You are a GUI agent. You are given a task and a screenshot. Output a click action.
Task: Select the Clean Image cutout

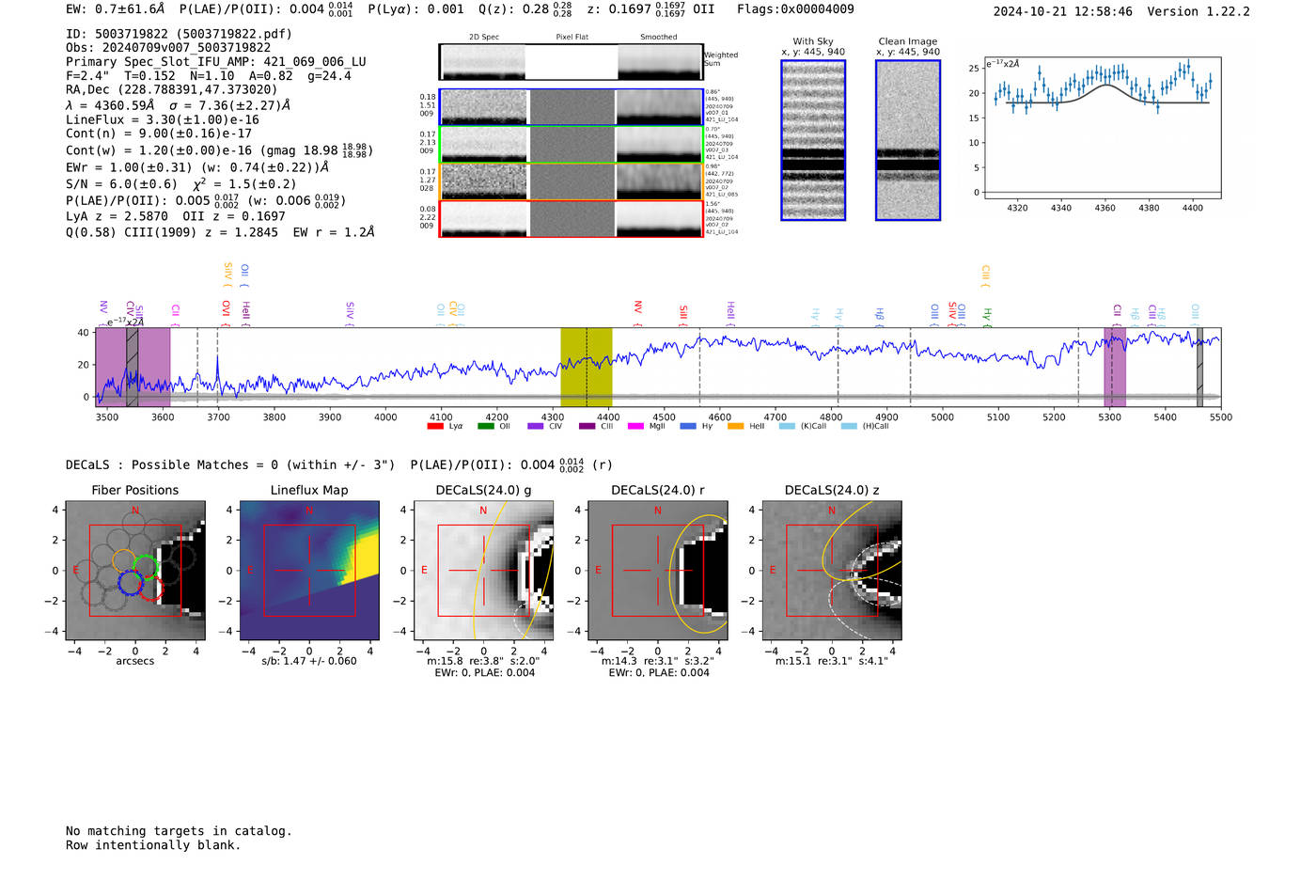point(908,140)
